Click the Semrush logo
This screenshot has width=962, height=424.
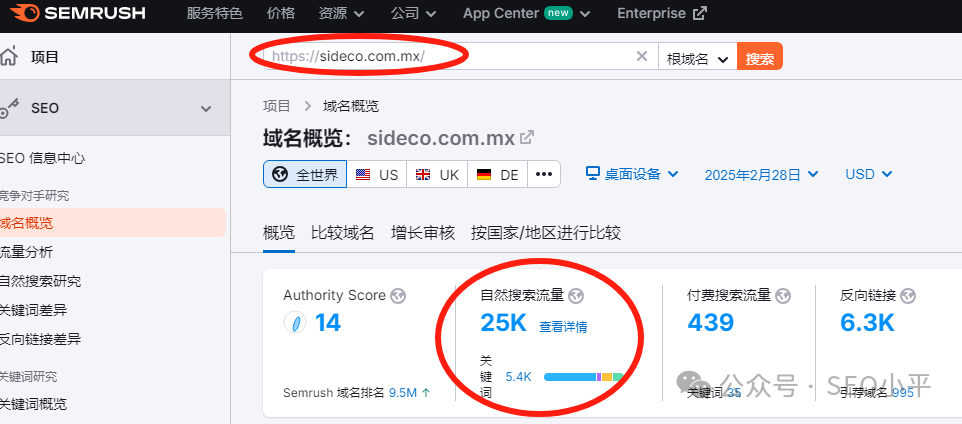pyautogui.click(x=77, y=13)
